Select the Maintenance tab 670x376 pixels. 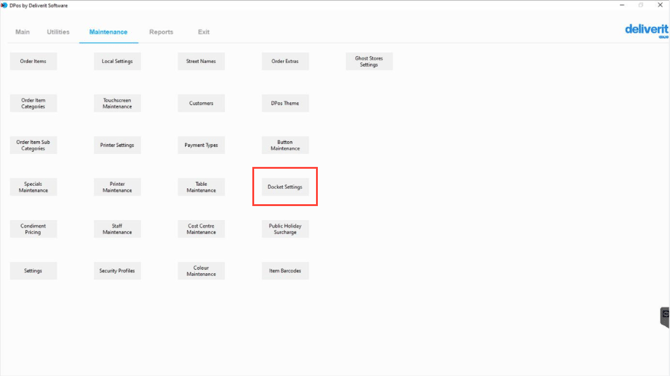click(108, 32)
